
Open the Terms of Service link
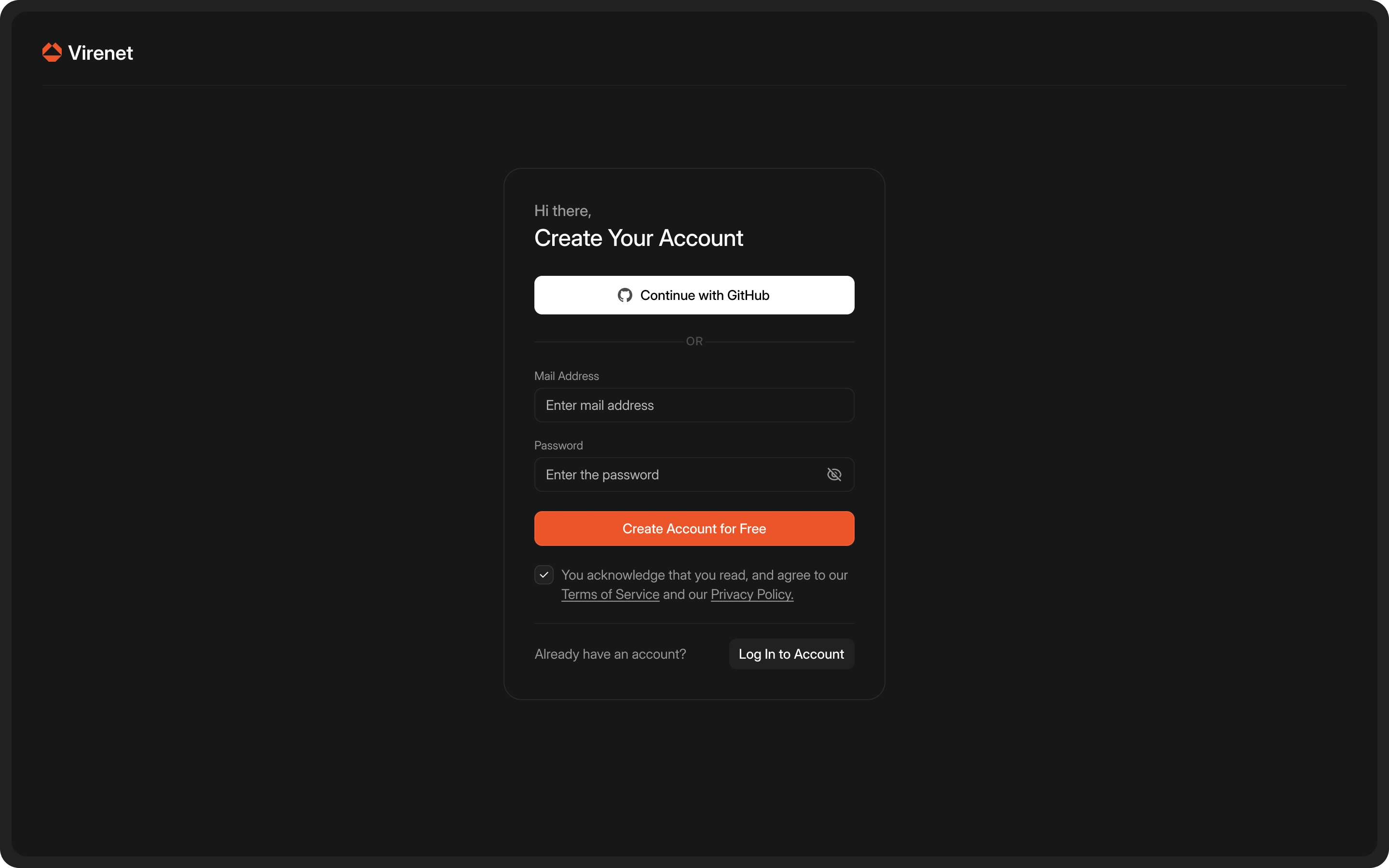(610, 594)
